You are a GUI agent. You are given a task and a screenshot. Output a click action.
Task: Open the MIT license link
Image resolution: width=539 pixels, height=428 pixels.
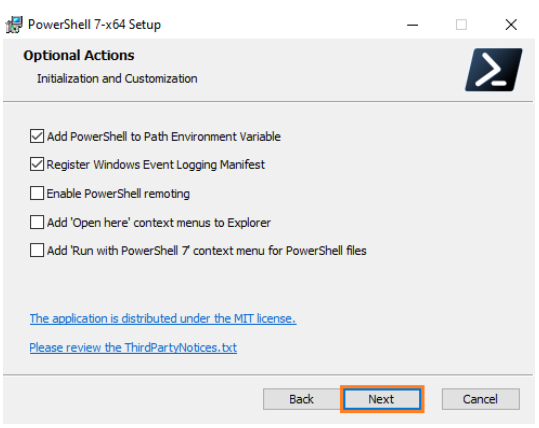(163, 319)
